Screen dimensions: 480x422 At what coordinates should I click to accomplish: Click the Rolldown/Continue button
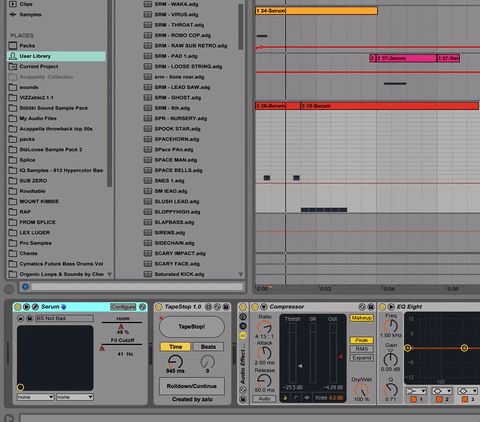pos(192,386)
